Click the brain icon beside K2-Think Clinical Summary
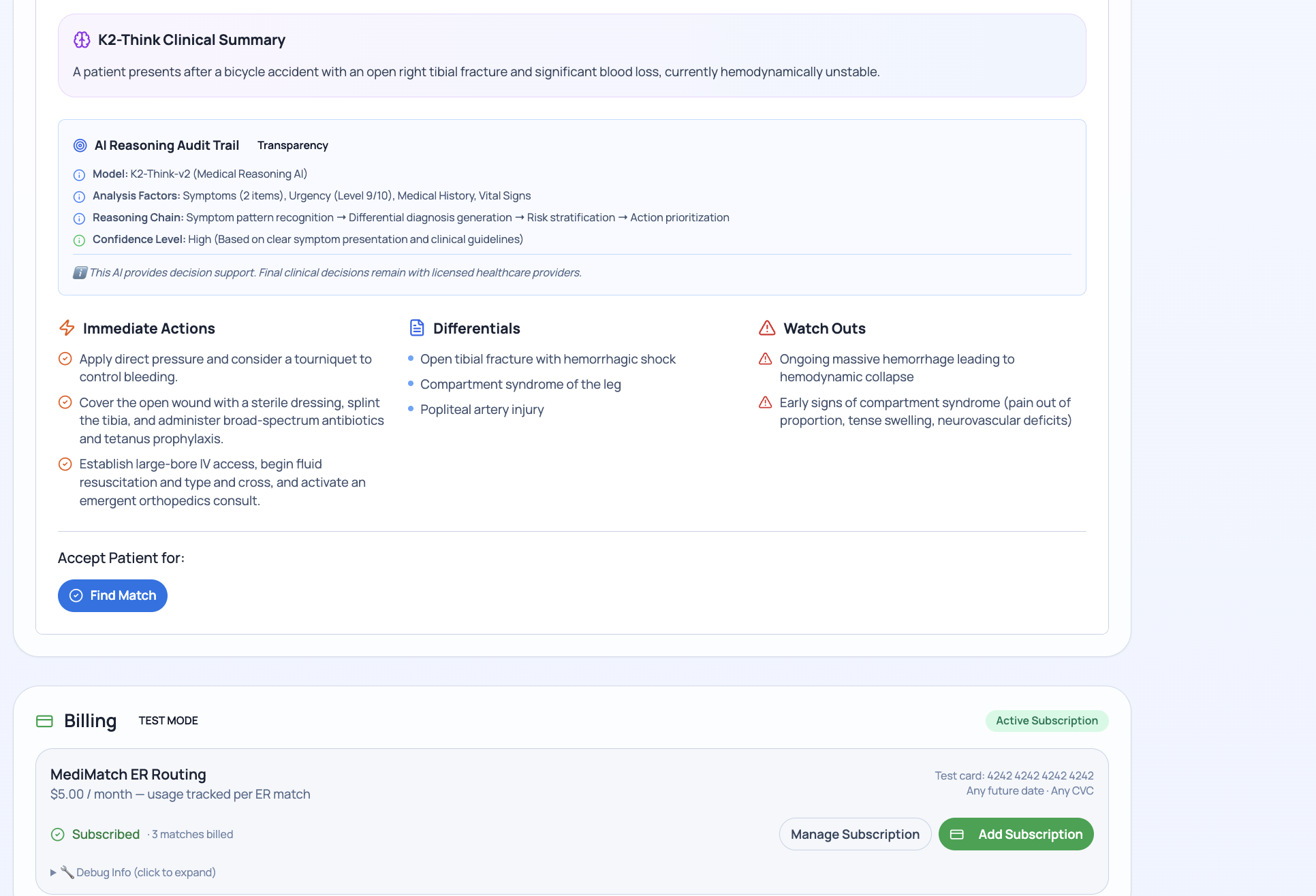This screenshot has width=1316, height=896. 82,40
